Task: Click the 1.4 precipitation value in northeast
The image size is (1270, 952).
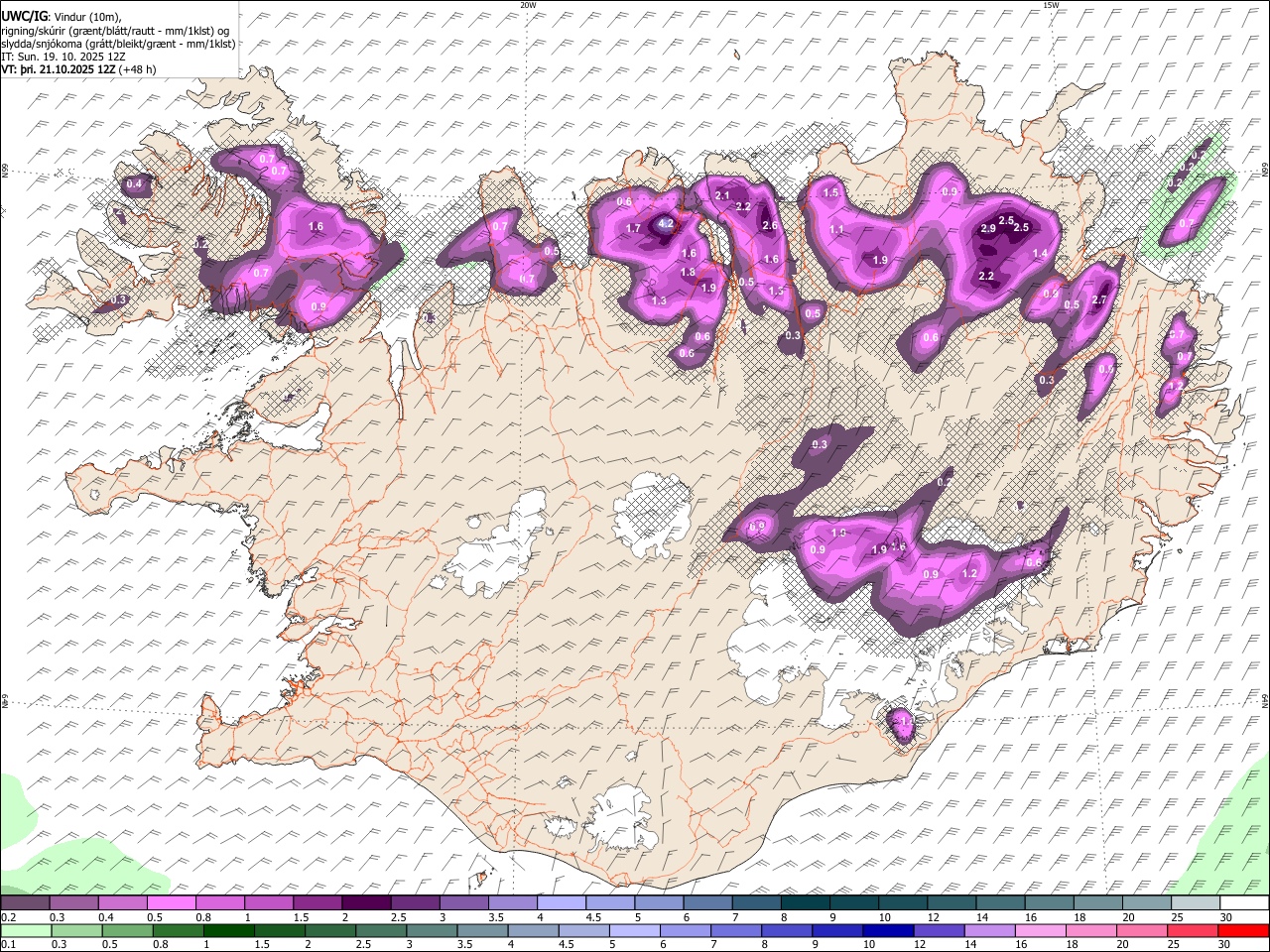Action: click(1041, 254)
